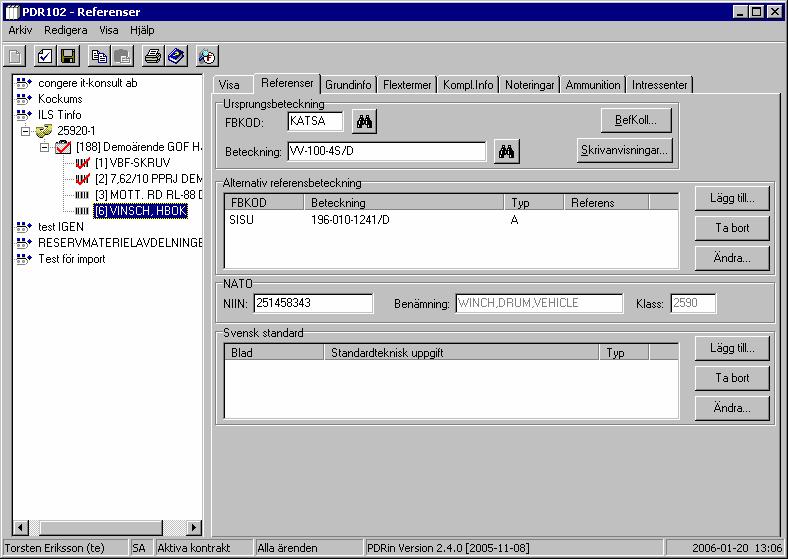
Task: Select the [3] MOTT. RD RL-88 tree item
Action: [148, 195]
